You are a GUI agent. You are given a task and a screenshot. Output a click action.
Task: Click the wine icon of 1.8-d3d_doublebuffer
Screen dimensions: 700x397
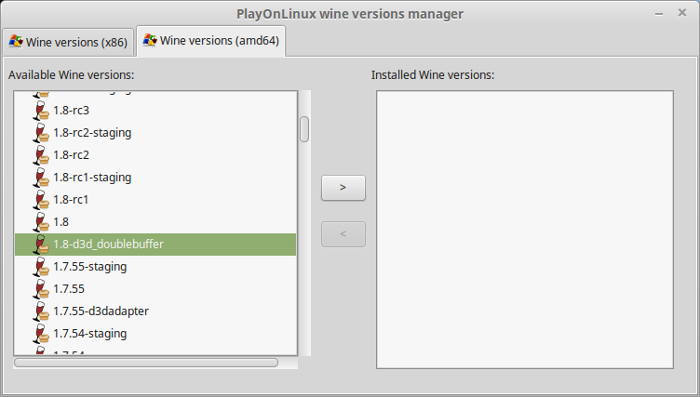click(41, 244)
